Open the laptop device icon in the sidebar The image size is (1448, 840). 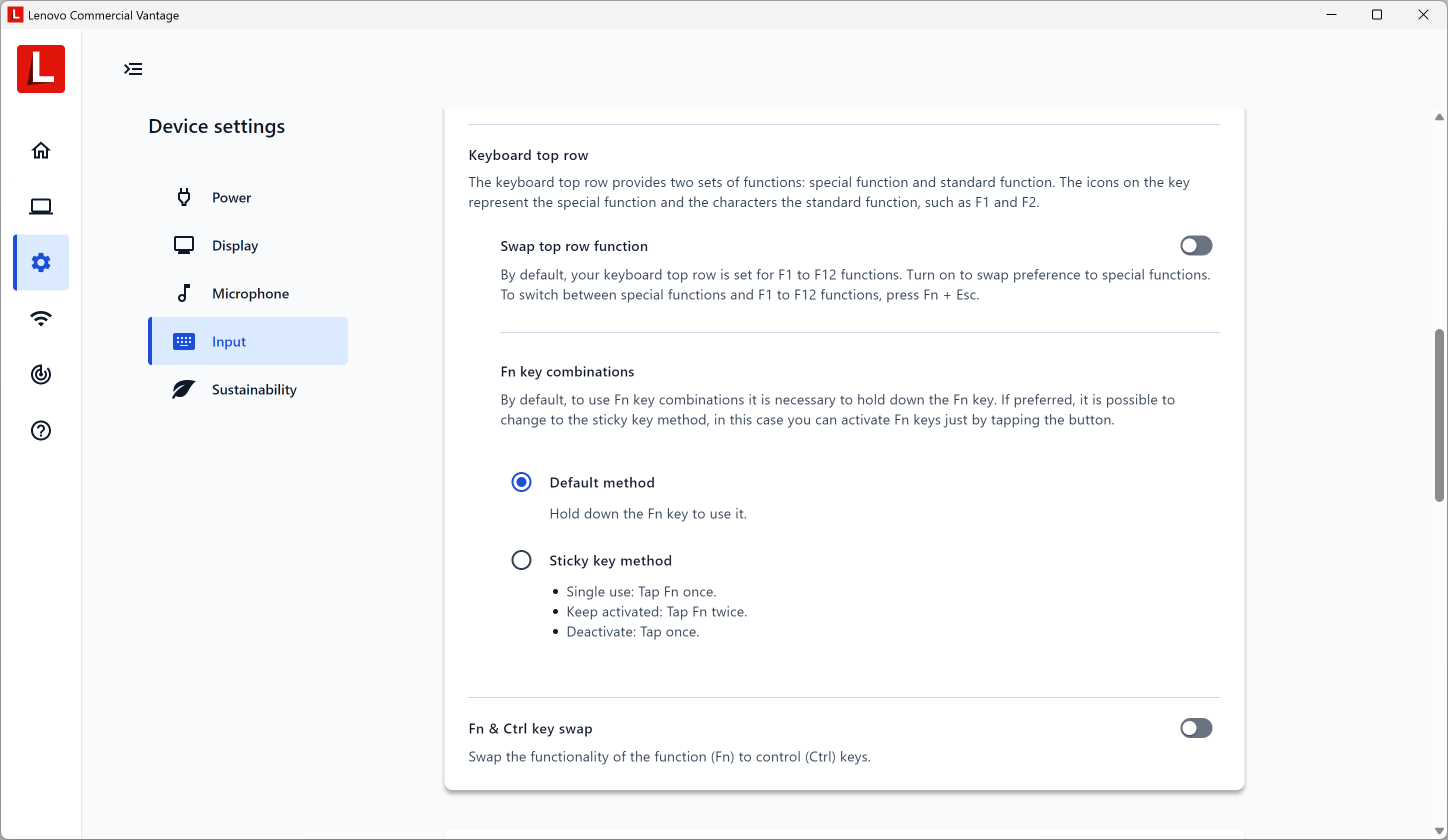[x=41, y=206]
